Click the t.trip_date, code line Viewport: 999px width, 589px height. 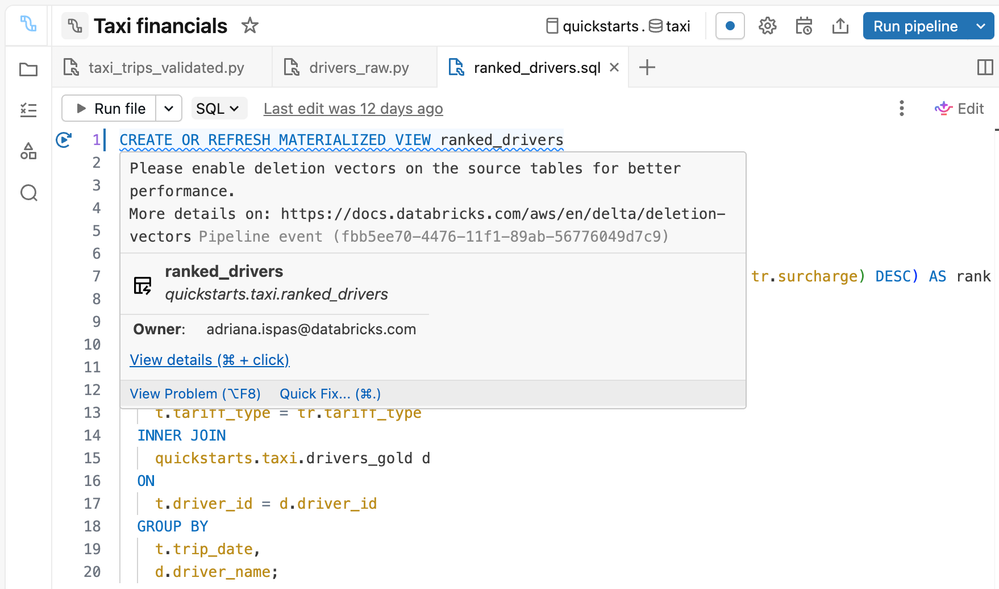point(208,549)
